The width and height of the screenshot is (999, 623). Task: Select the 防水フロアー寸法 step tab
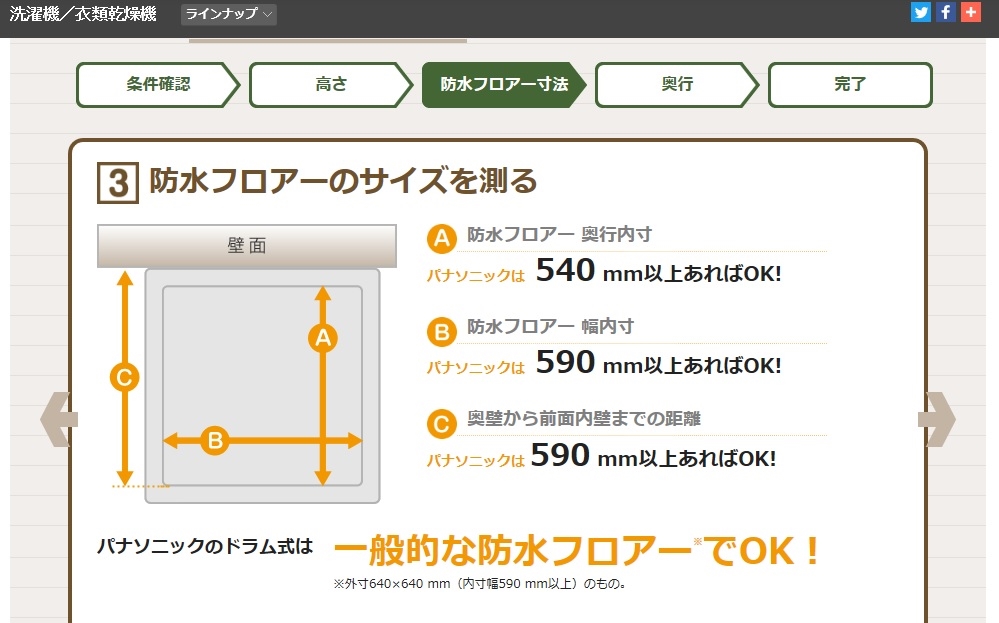(504, 85)
